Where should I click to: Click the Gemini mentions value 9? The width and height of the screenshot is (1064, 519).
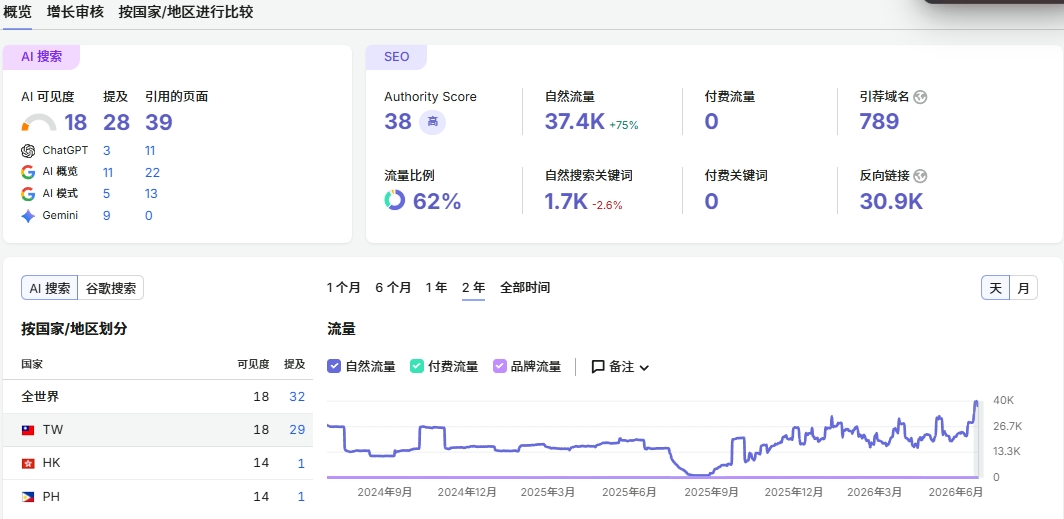click(x=107, y=216)
